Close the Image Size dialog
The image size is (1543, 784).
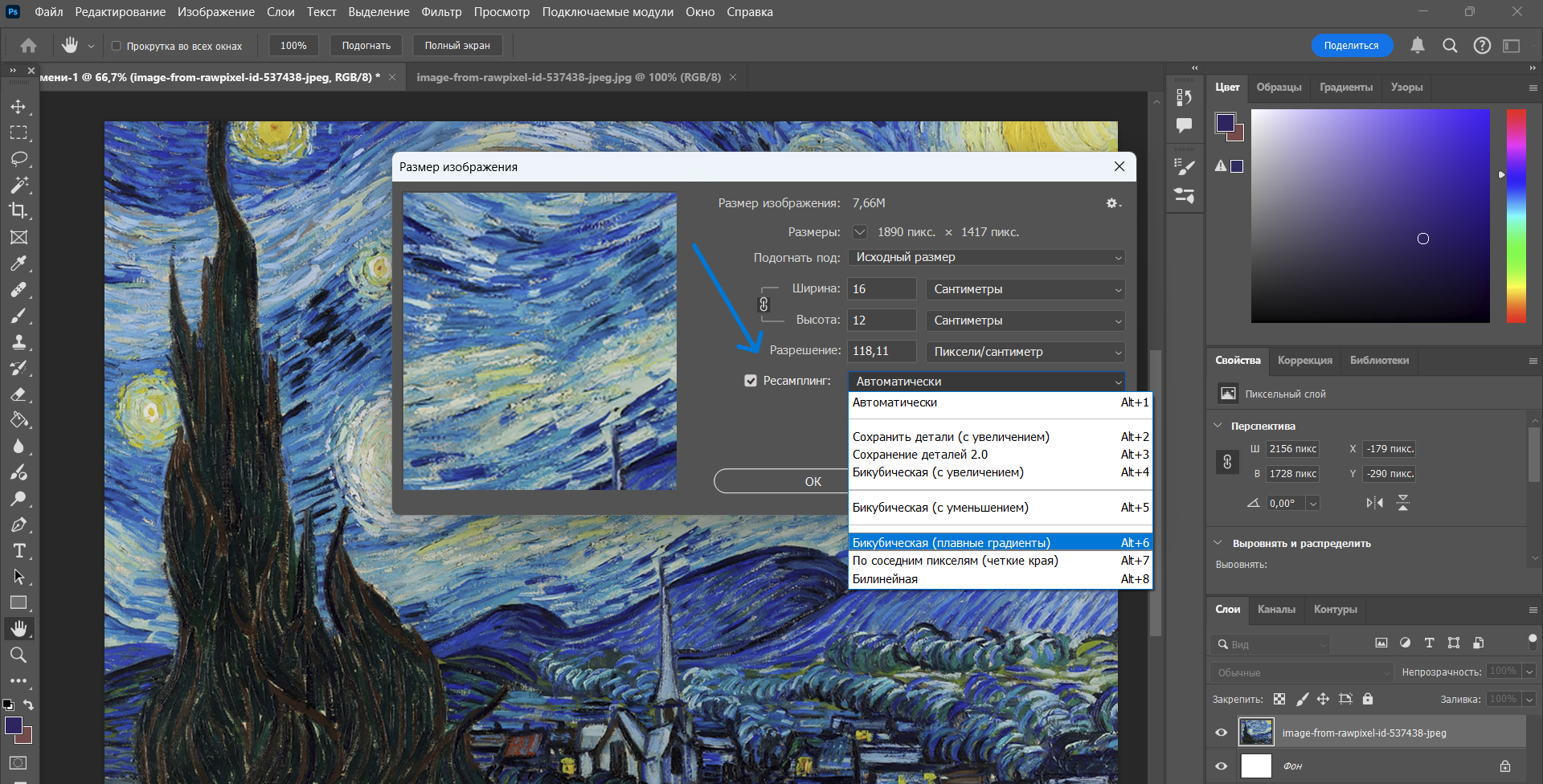tap(1119, 166)
